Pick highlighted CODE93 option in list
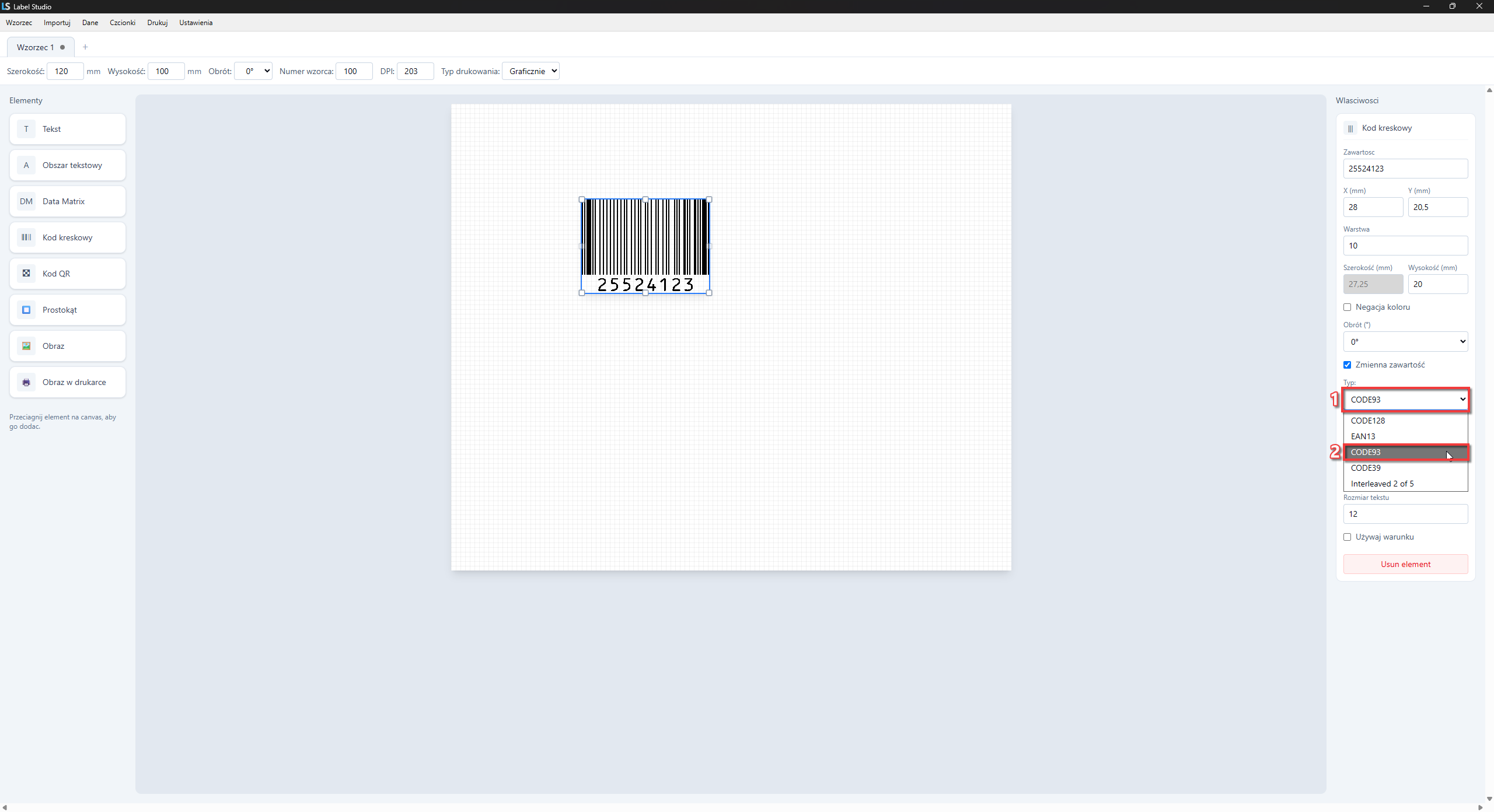The height and width of the screenshot is (812, 1494). click(1405, 452)
